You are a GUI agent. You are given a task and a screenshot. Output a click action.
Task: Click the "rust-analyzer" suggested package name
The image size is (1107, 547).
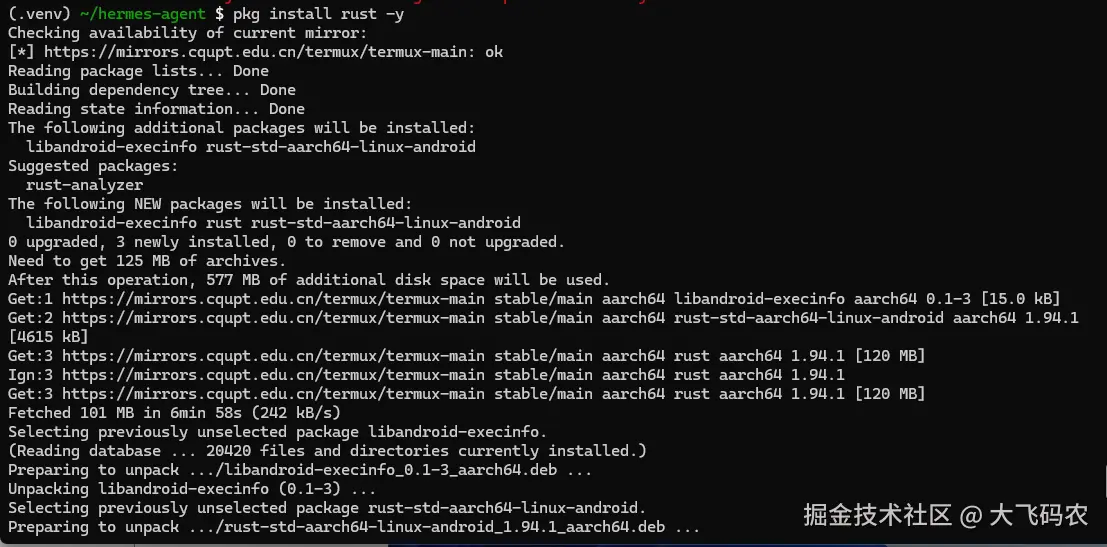tap(84, 185)
